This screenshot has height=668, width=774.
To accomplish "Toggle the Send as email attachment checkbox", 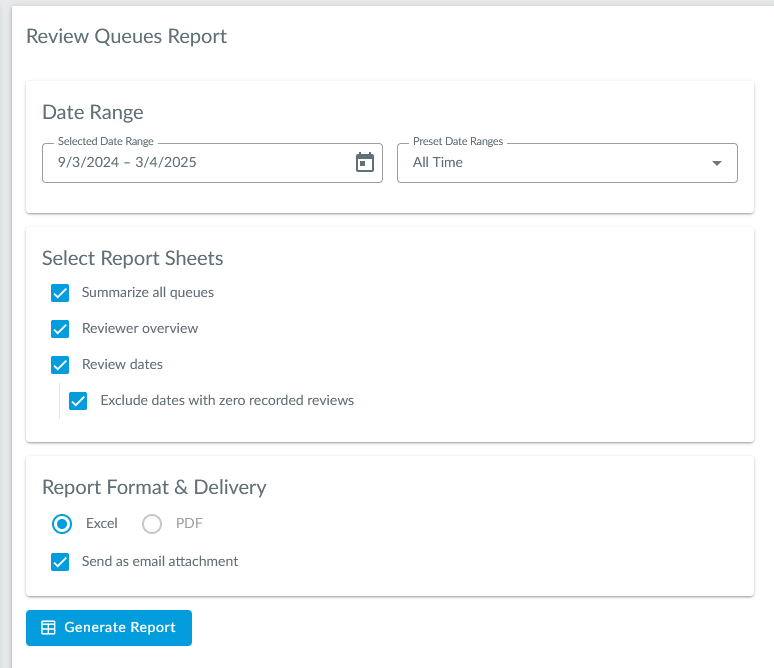I will coord(60,562).
